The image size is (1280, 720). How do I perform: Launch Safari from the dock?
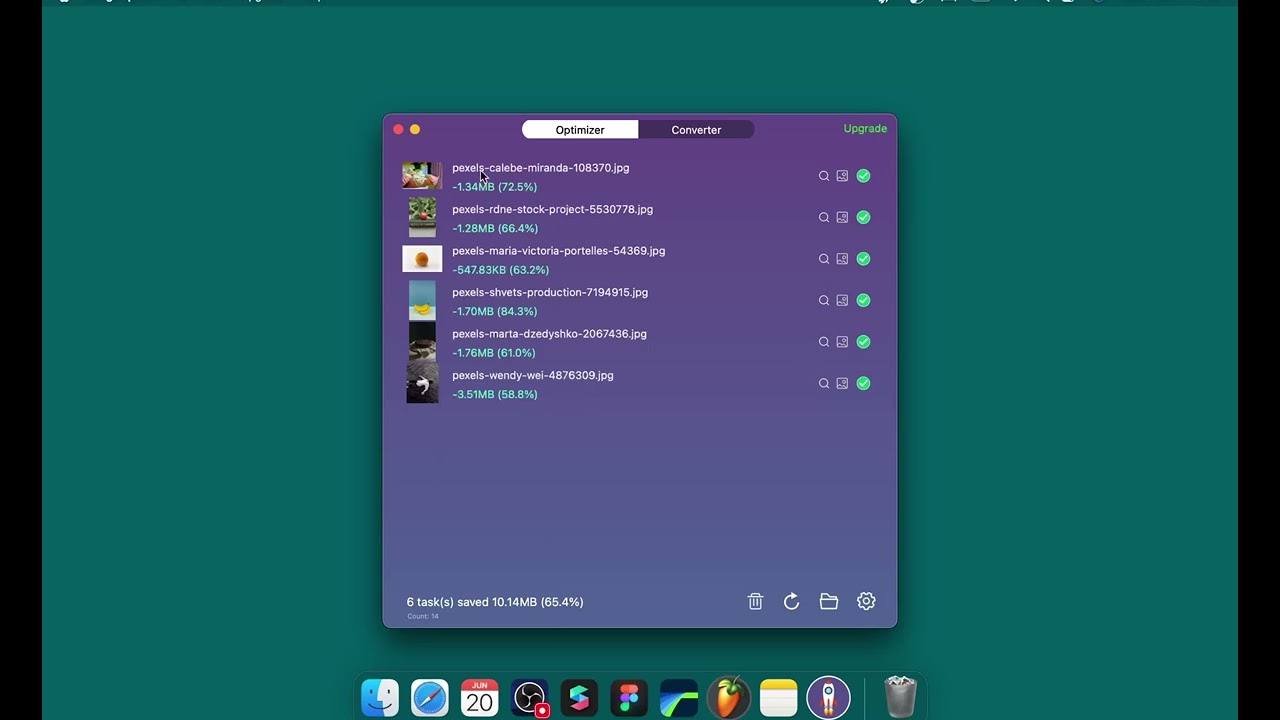430,698
